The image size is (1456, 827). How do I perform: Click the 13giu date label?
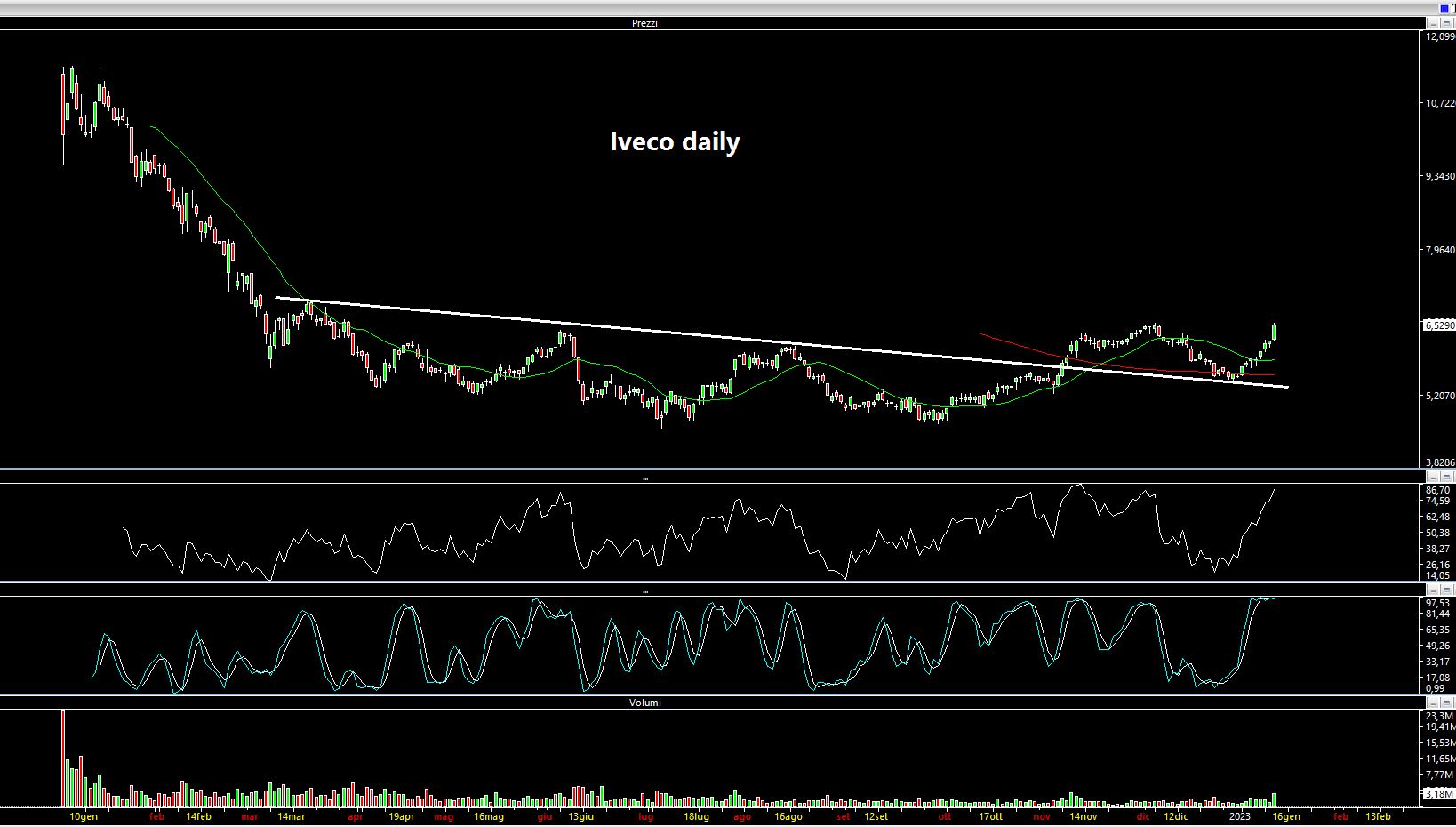(581, 816)
